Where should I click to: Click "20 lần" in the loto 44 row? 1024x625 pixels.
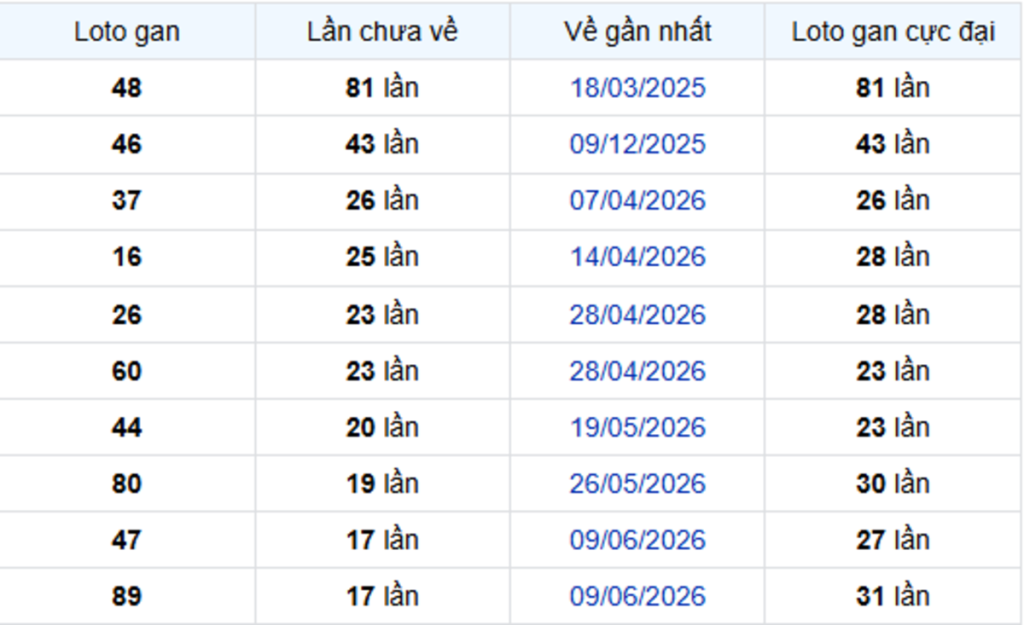[382, 427]
